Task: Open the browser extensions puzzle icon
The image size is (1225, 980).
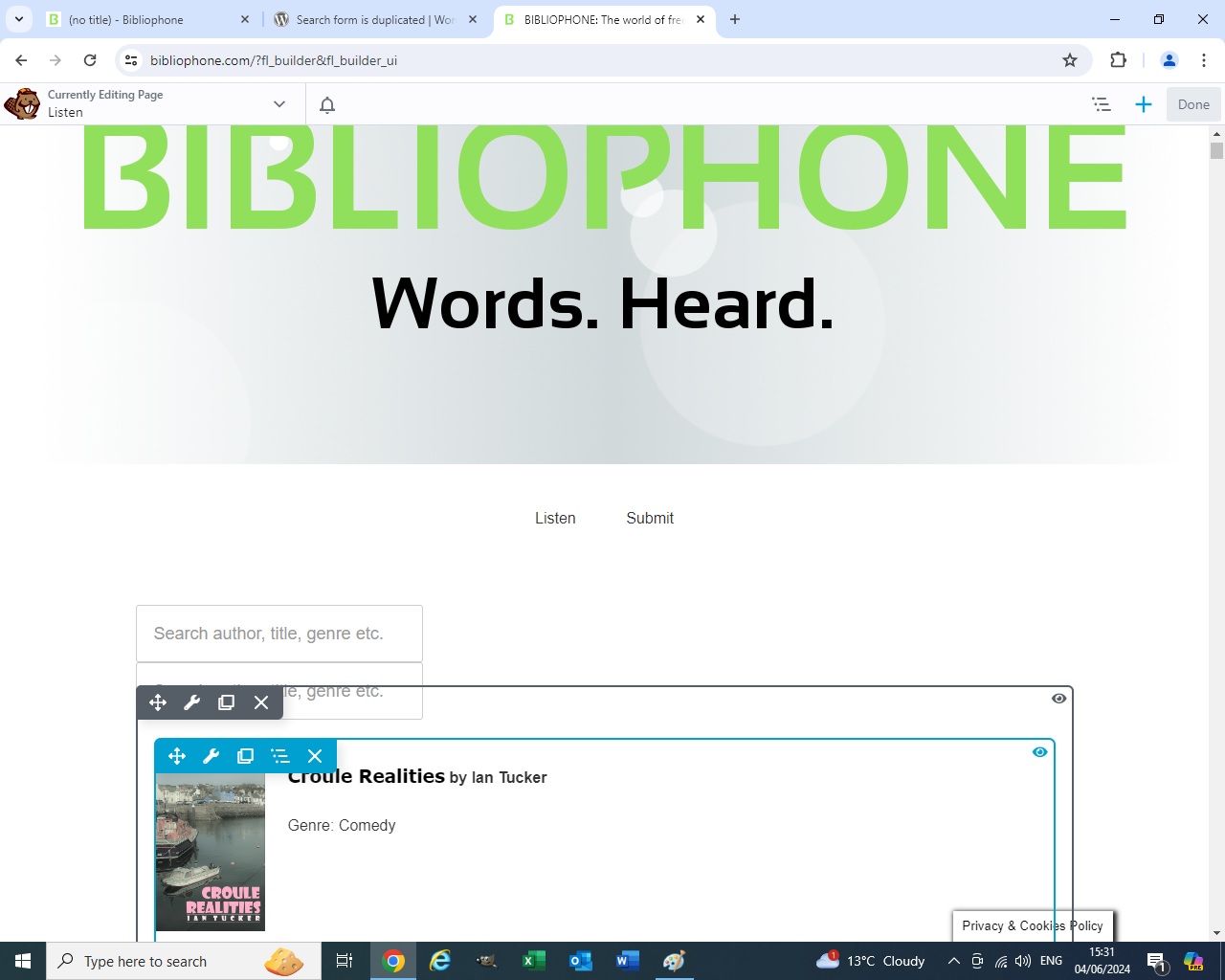Action: [1118, 60]
